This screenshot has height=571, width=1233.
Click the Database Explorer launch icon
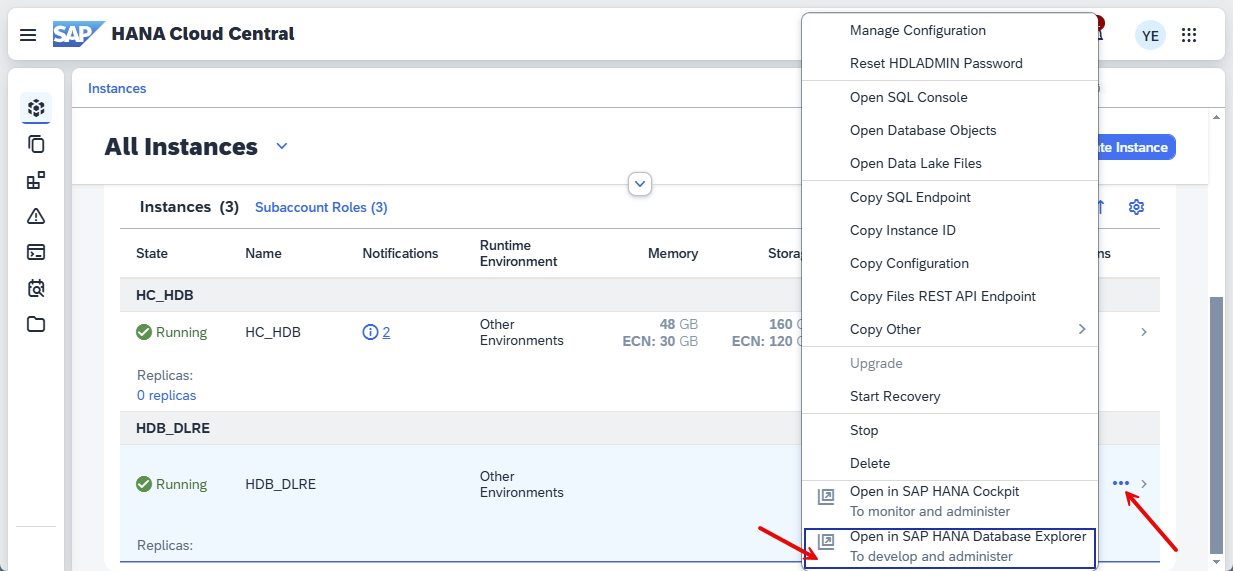click(826, 542)
